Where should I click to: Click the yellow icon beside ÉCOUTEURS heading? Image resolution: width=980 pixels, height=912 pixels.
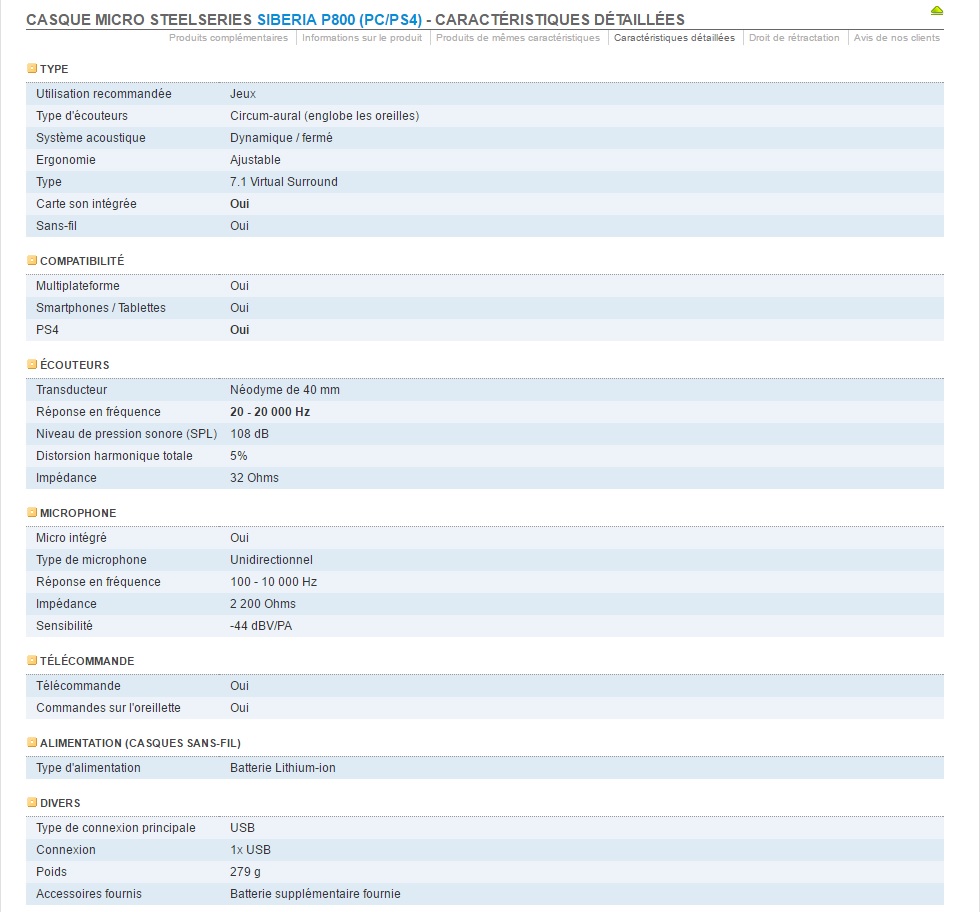coord(32,365)
